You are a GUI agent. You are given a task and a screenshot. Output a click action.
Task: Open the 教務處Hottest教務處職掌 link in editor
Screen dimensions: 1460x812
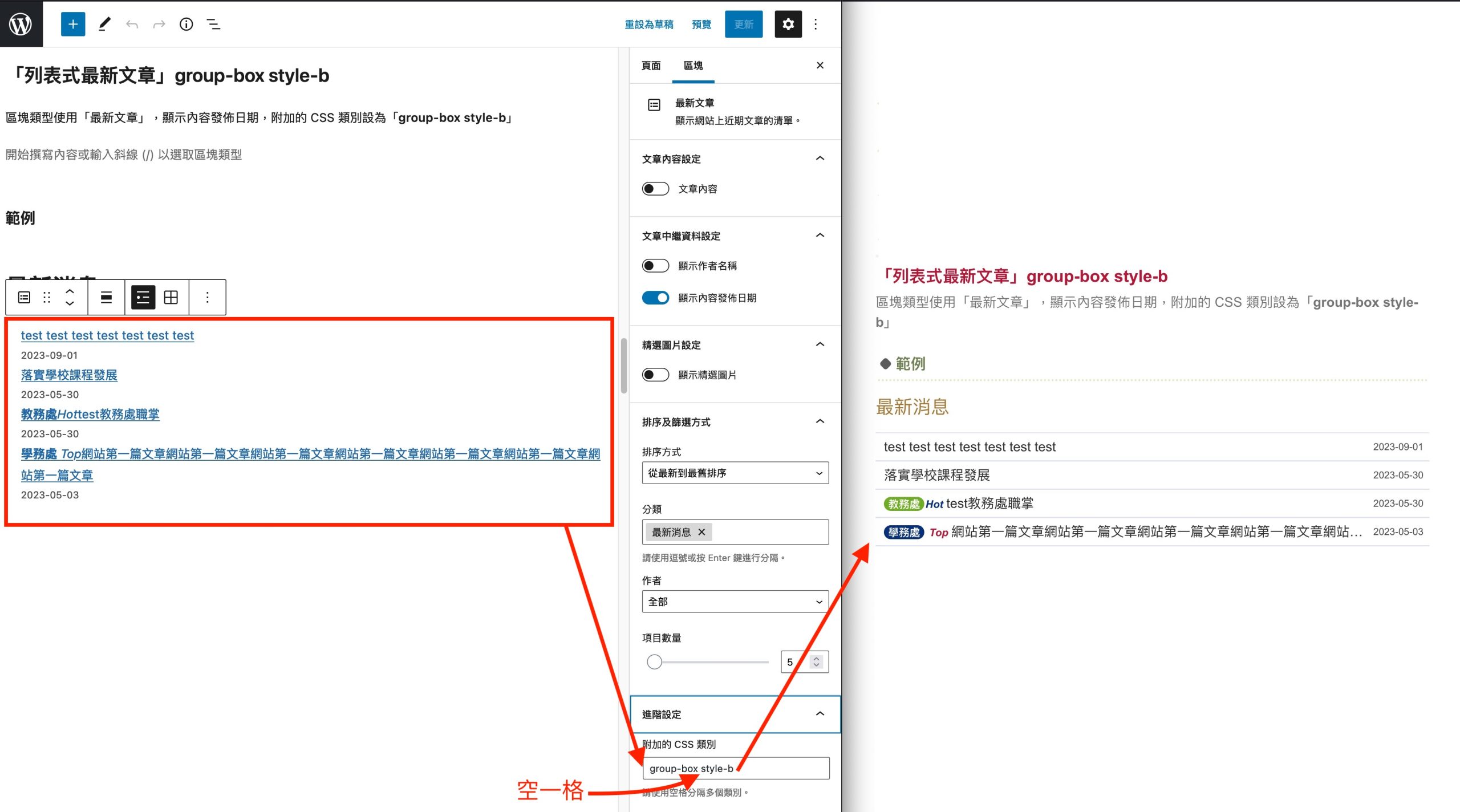click(90, 414)
